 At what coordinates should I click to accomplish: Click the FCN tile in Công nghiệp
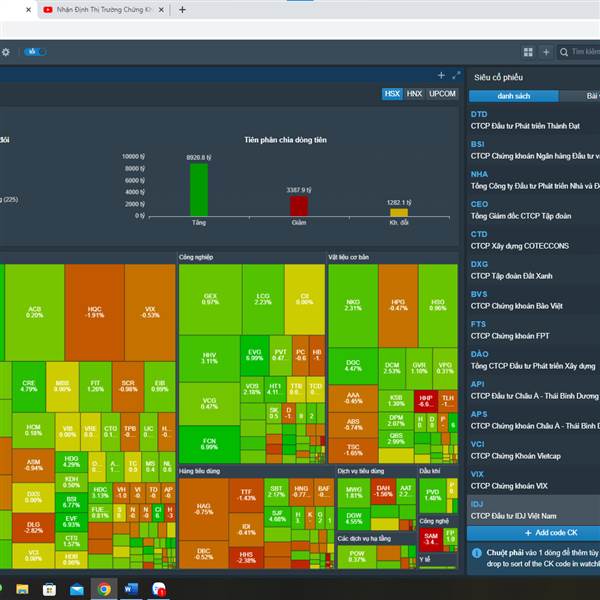[x=209, y=444]
